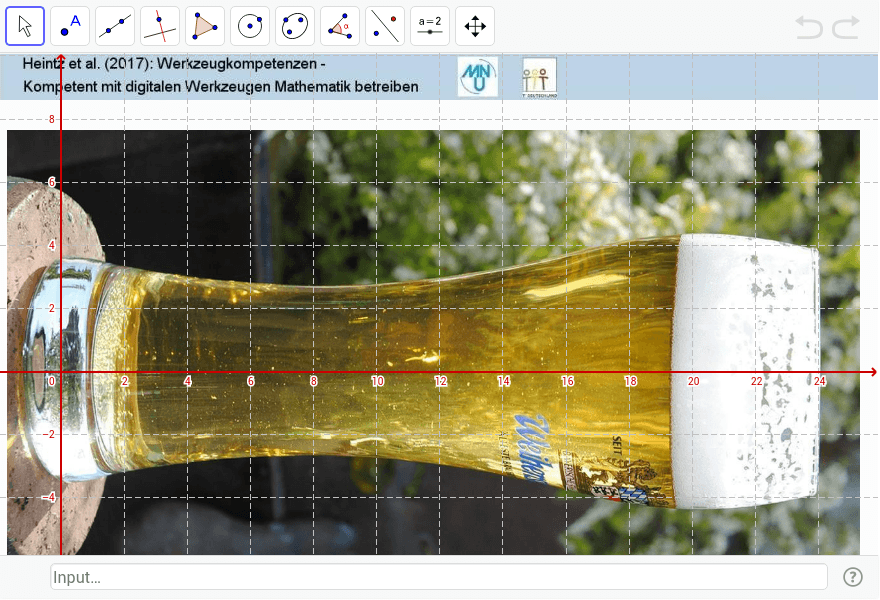The width and height of the screenshot is (880, 600).
Task: Click y-axis label −4
Action: 49,497
